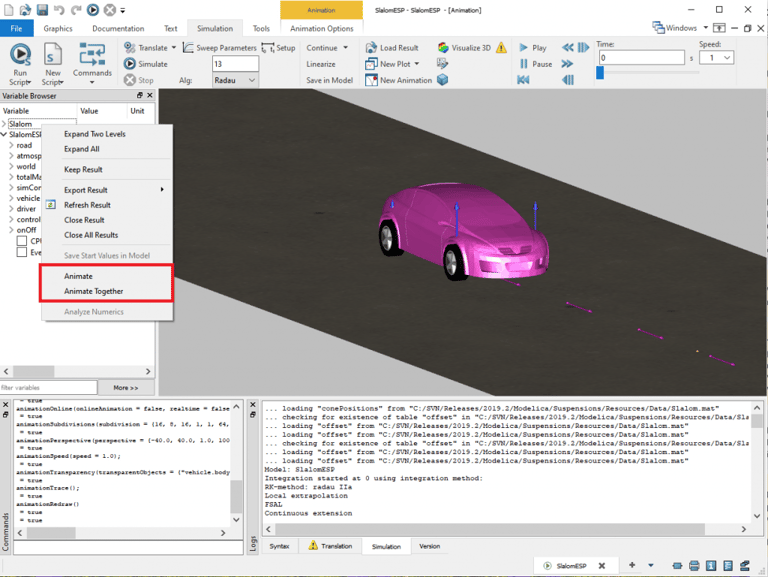Open the Continue dropdown arrow
The image size is (768, 577).
coord(345,48)
